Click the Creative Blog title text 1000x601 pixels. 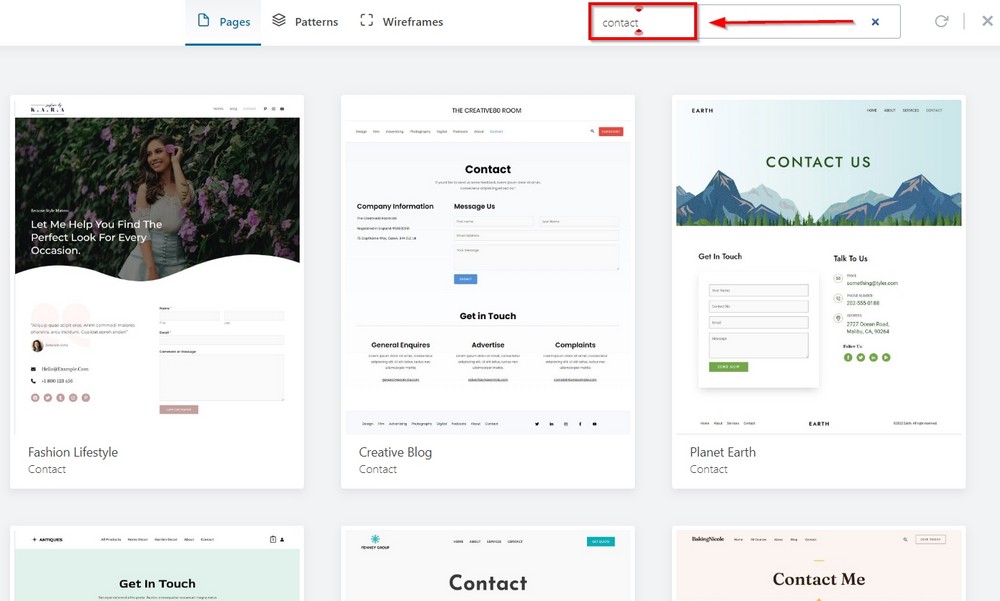point(395,452)
